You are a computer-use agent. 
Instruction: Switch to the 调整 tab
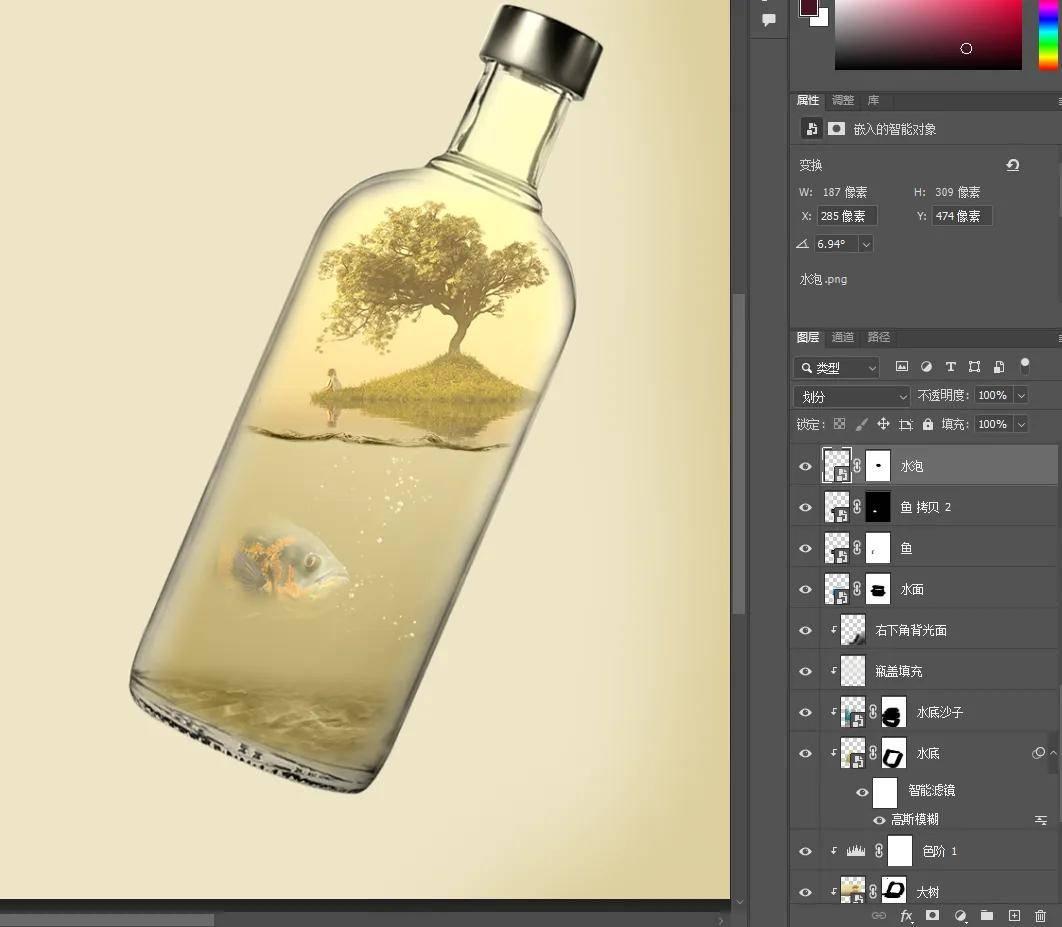(x=841, y=100)
